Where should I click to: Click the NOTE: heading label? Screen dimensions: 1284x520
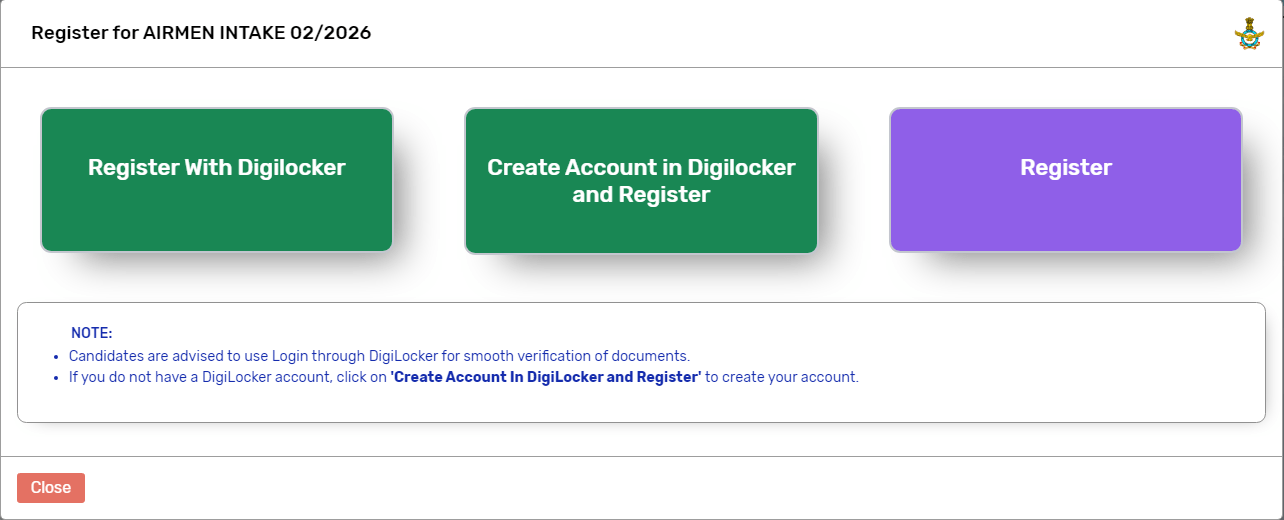[x=92, y=333]
